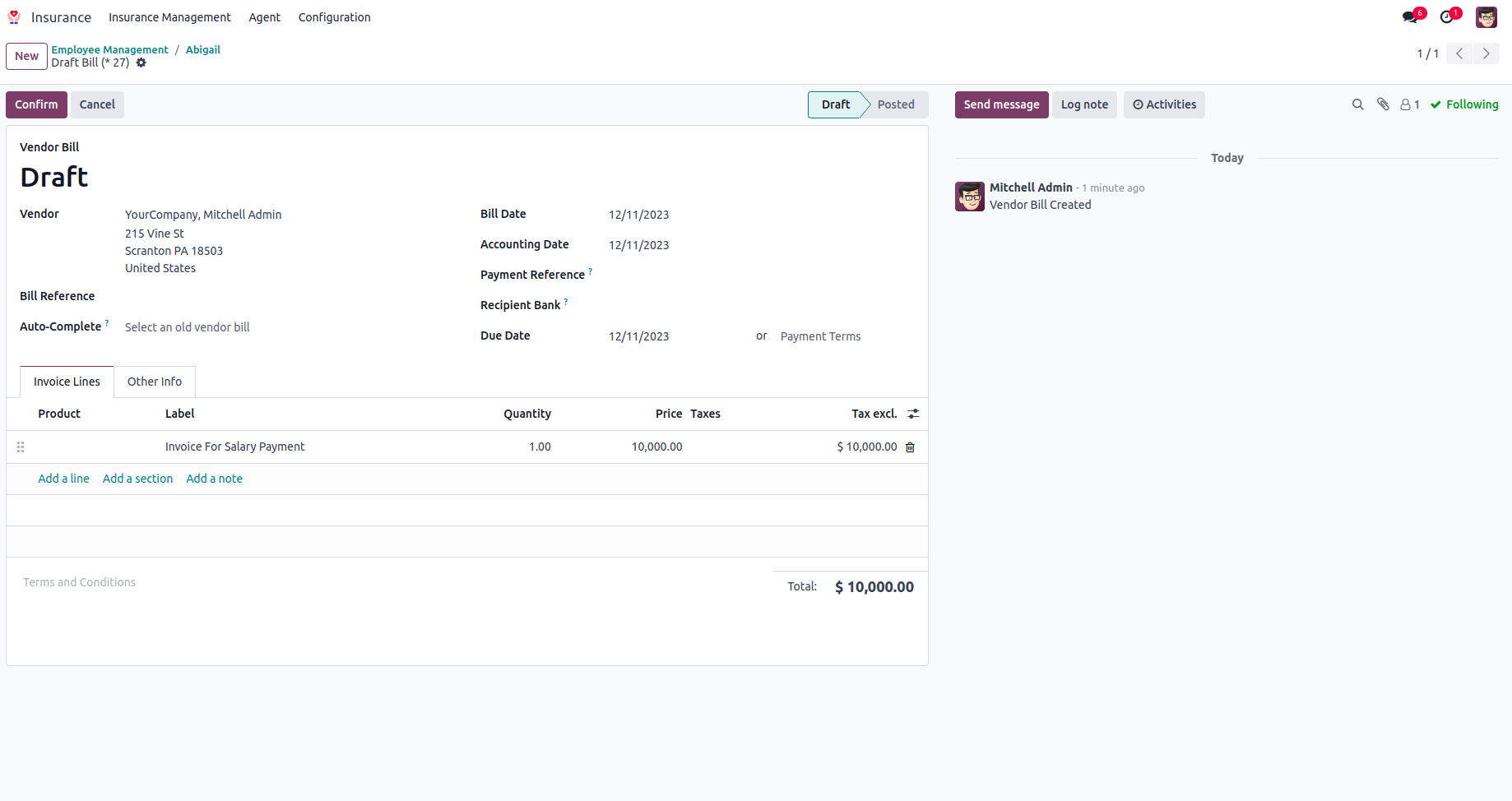The height and width of the screenshot is (801, 1512).
Task: Open Auto-Complete old vendor bill dropdown
Action: pyautogui.click(x=288, y=327)
